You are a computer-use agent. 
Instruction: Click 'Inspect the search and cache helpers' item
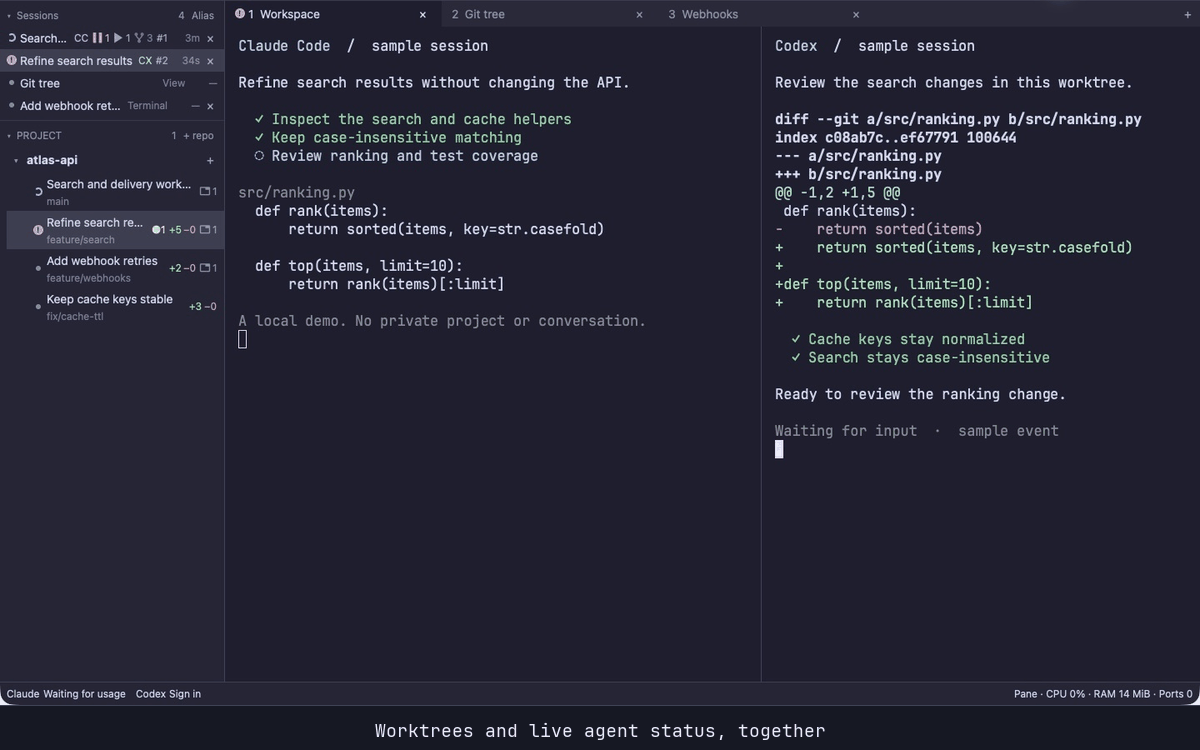(413, 119)
